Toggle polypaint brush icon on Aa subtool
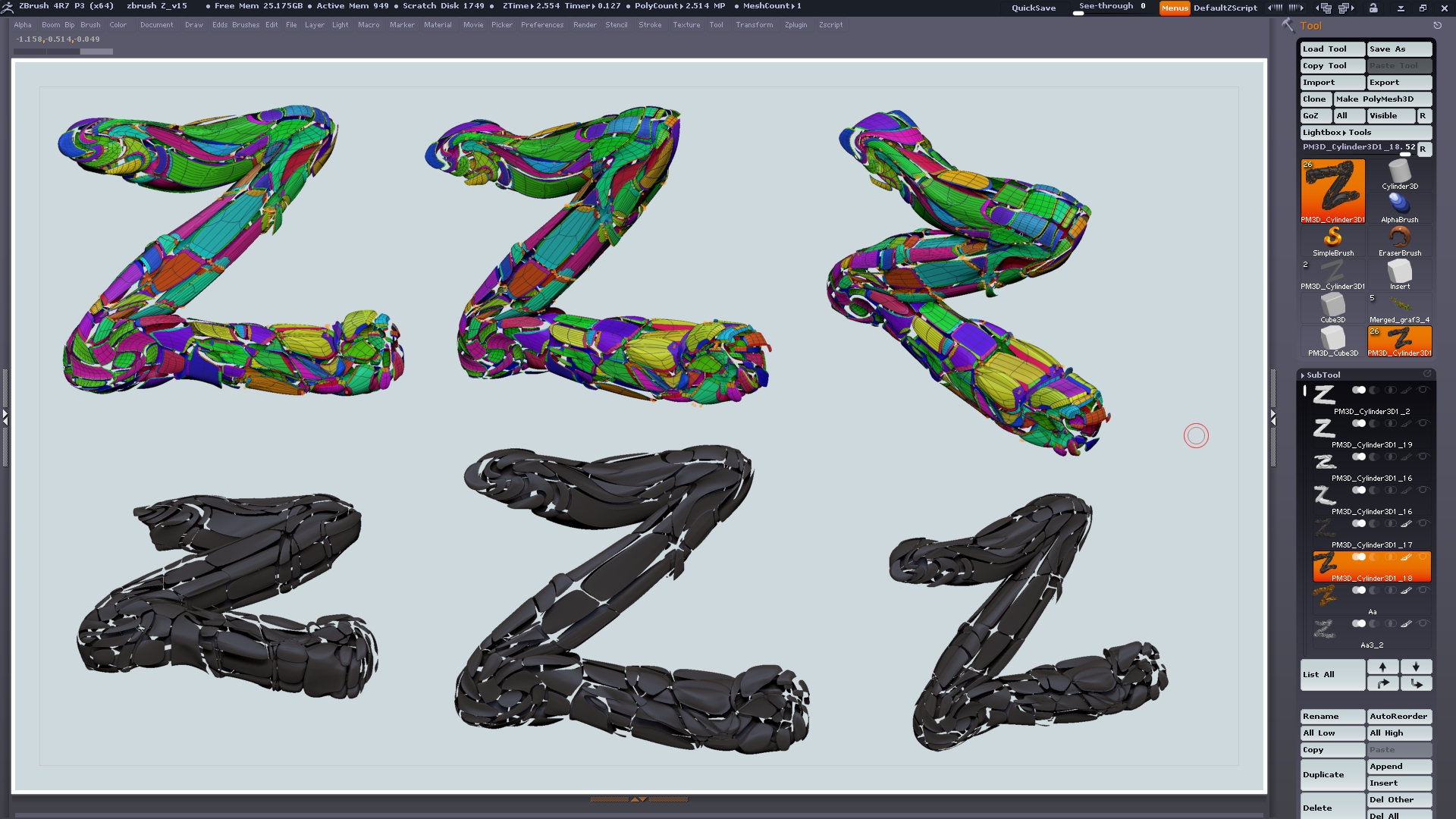1456x819 pixels. point(1406,591)
